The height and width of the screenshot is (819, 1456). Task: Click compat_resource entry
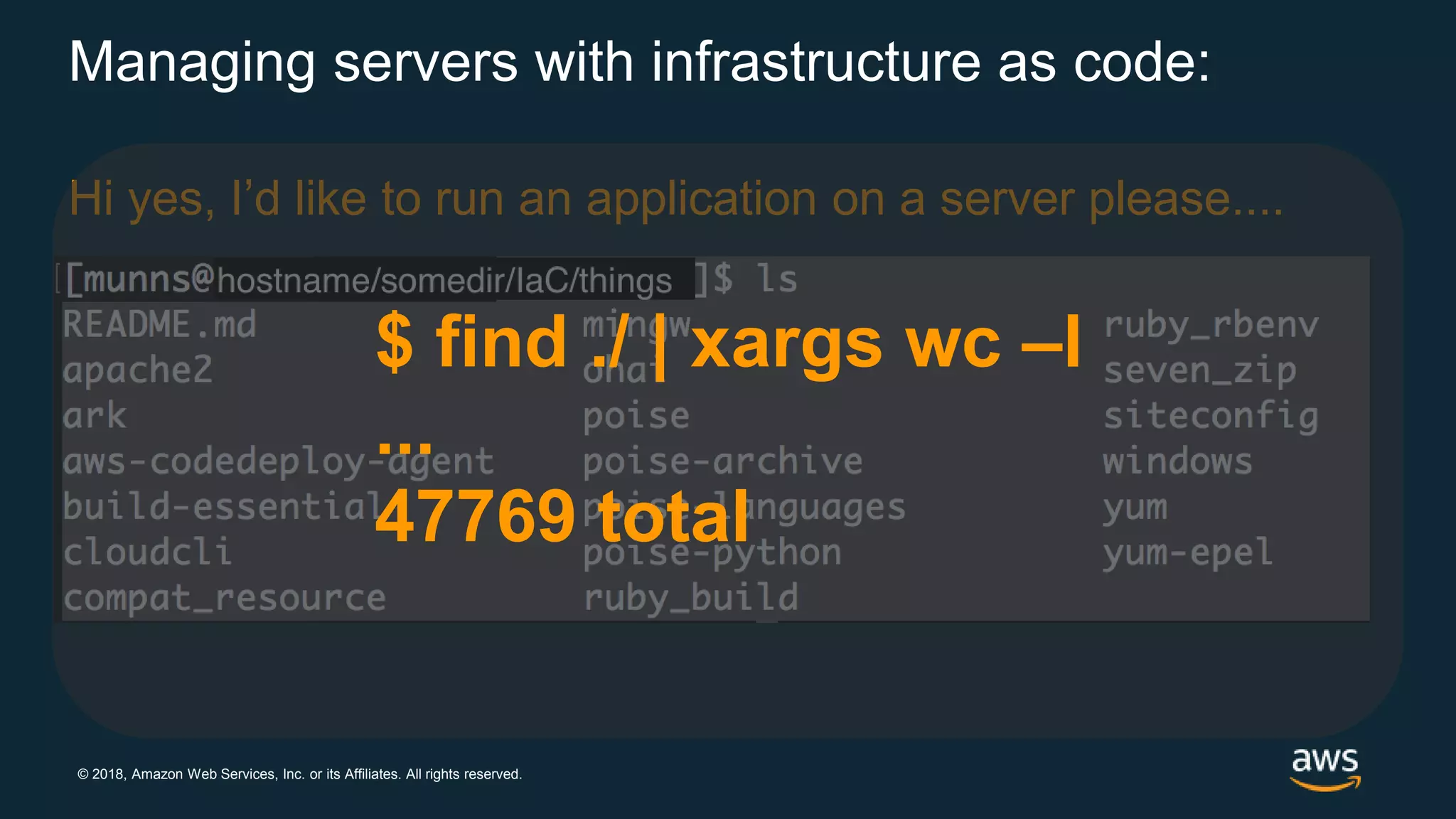coord(225,598)
